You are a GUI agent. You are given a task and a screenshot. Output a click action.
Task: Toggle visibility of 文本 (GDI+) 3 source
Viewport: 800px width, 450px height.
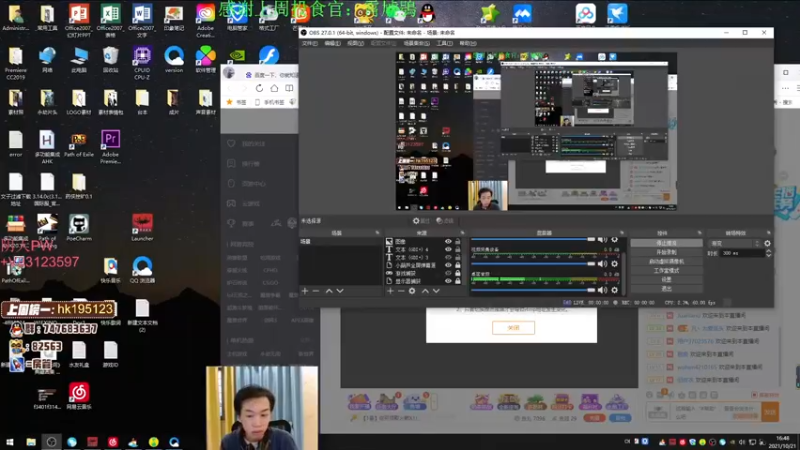[448, 258]
